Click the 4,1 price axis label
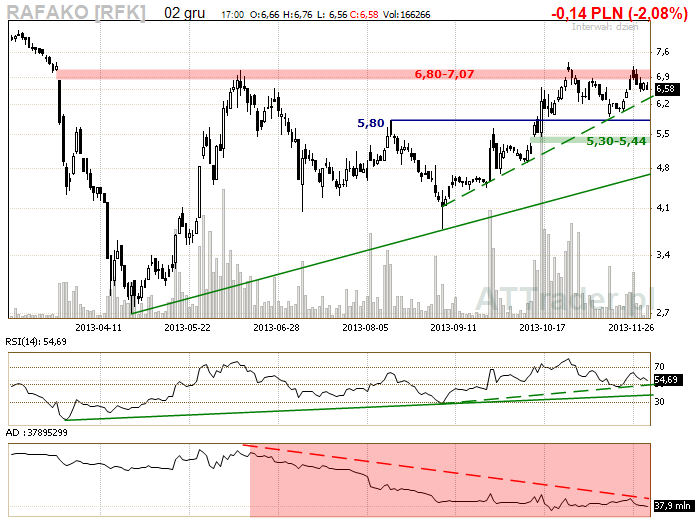Screen dimensions: 700x522 point(662,208)
